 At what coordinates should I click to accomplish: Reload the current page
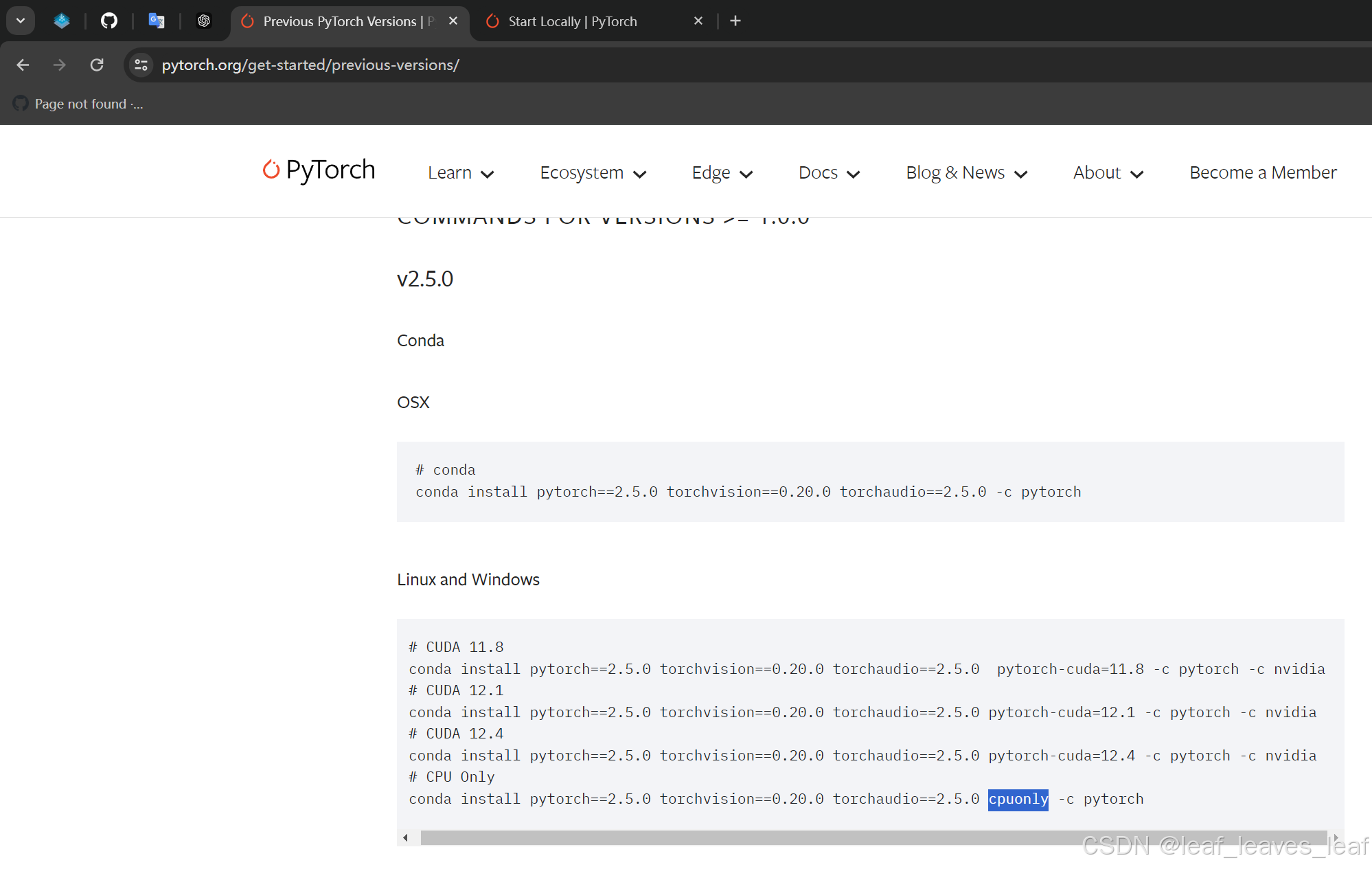click(x=97, y=65)
